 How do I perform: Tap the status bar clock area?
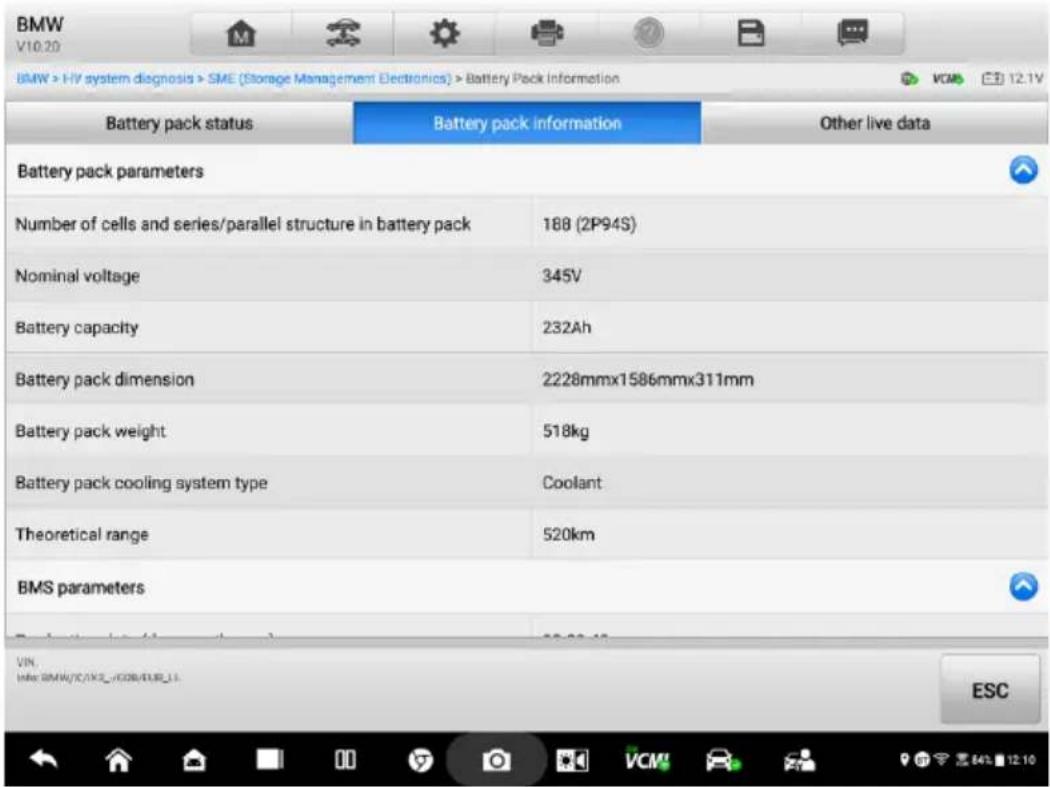pos(1021,760)
